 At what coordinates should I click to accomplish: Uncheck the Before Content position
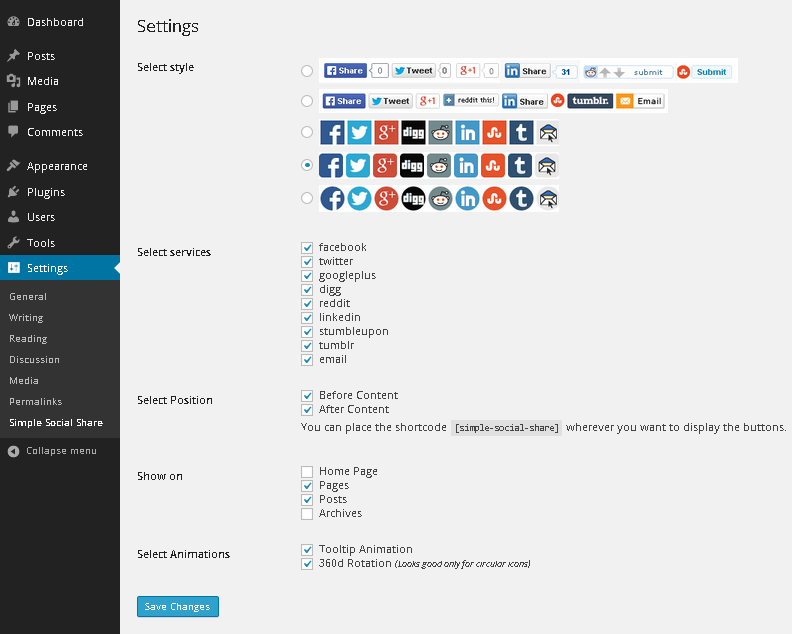point(307,395)
